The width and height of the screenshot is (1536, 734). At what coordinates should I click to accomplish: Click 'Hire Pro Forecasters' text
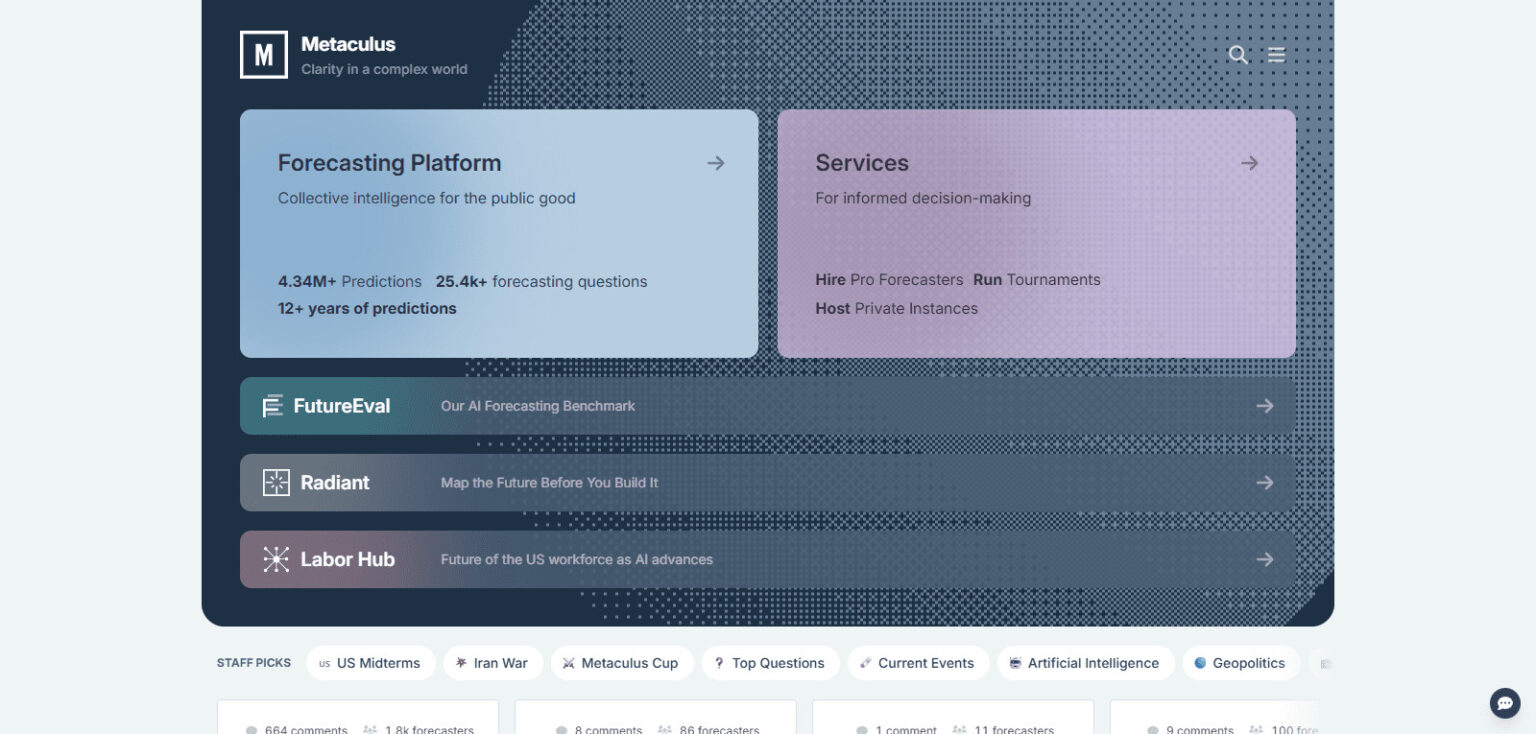889,280
